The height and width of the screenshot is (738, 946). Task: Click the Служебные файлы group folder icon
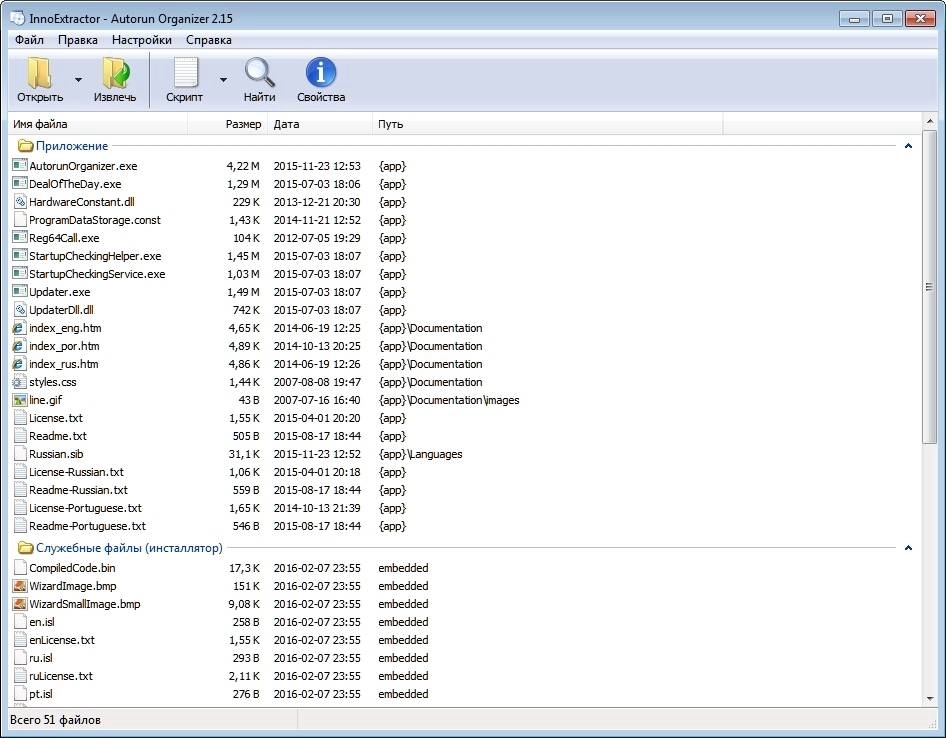pyautogui.click(x=25, y=548)
